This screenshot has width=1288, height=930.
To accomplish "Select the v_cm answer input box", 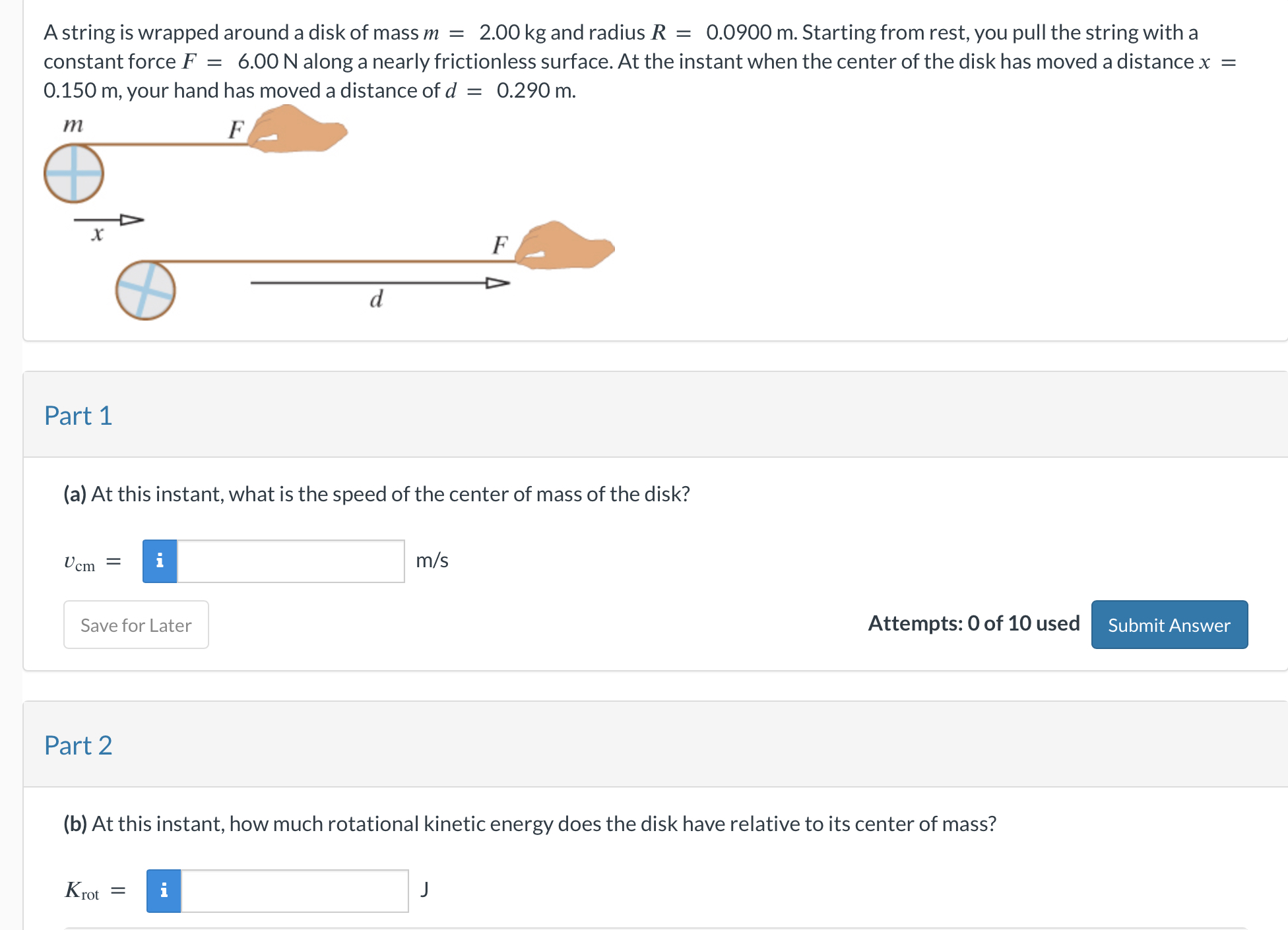I will point(290,560).
